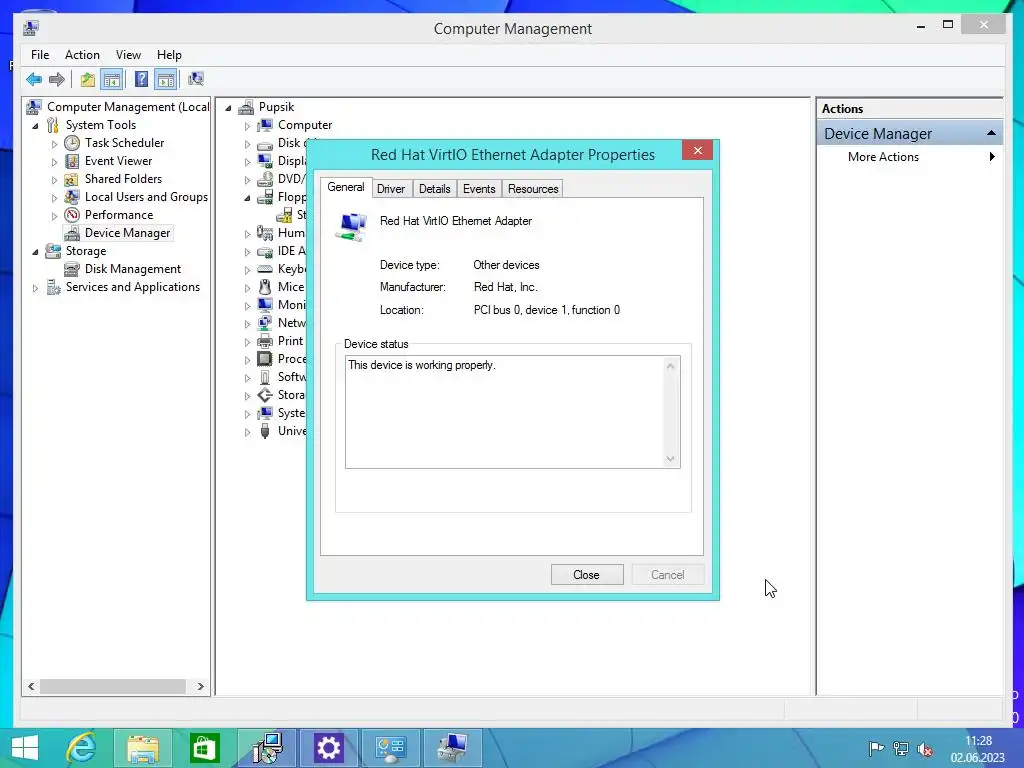Image resolution: width=1024 pixels, height=768 pixels.
Task: Open the Action menu
Action: coord(82,55)
